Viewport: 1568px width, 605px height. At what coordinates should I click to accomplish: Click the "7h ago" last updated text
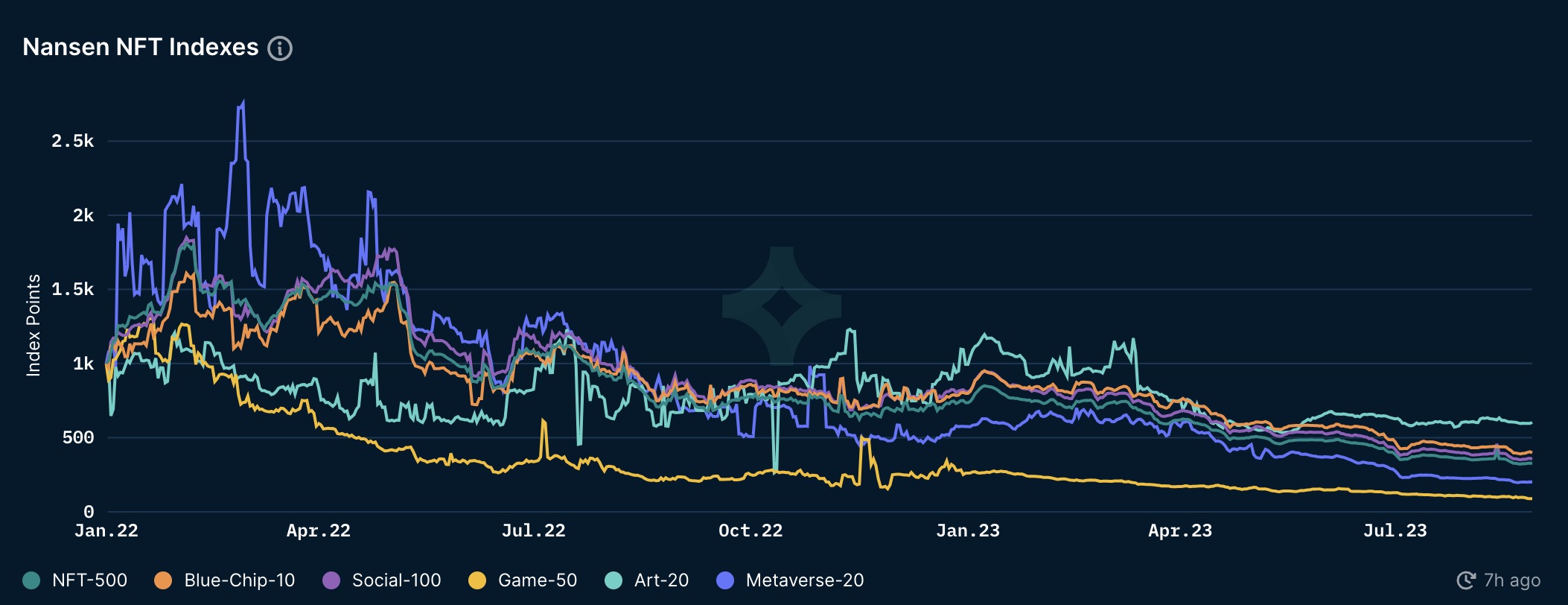pyautogui.click(x=1511, y=580)
